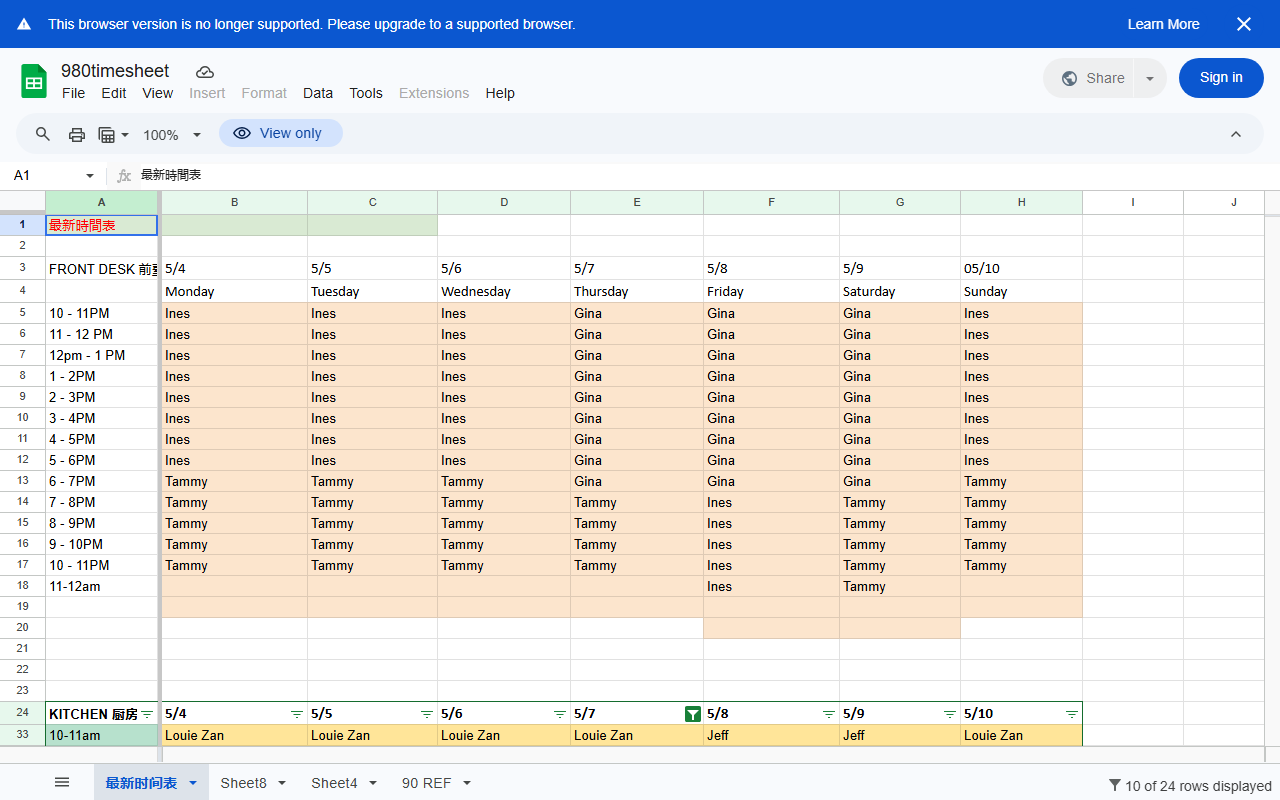Open the all sheets list icon
The image size is (1280, 800).
[x=62, y=783]
